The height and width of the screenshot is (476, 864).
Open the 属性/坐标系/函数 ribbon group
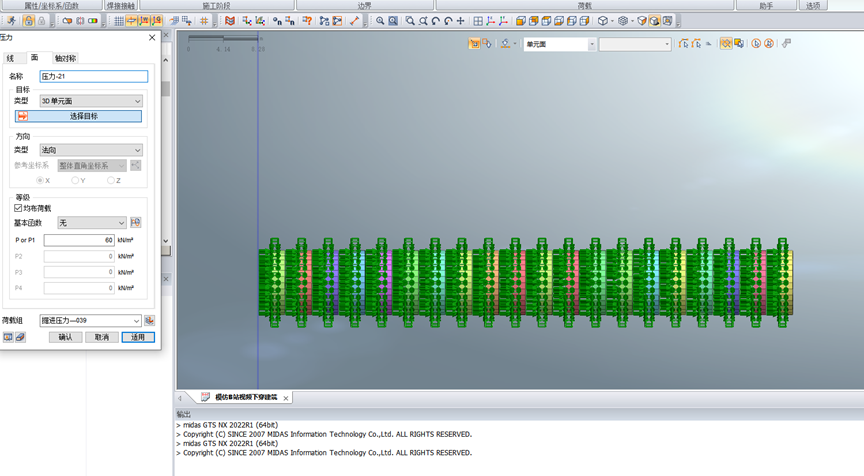[51, 6]
